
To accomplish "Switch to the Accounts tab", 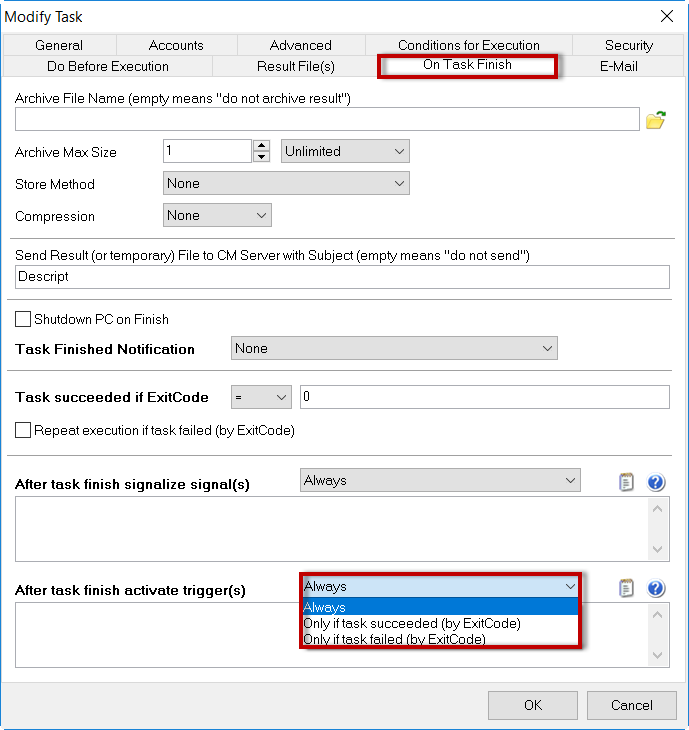I will tap(176, 45).
